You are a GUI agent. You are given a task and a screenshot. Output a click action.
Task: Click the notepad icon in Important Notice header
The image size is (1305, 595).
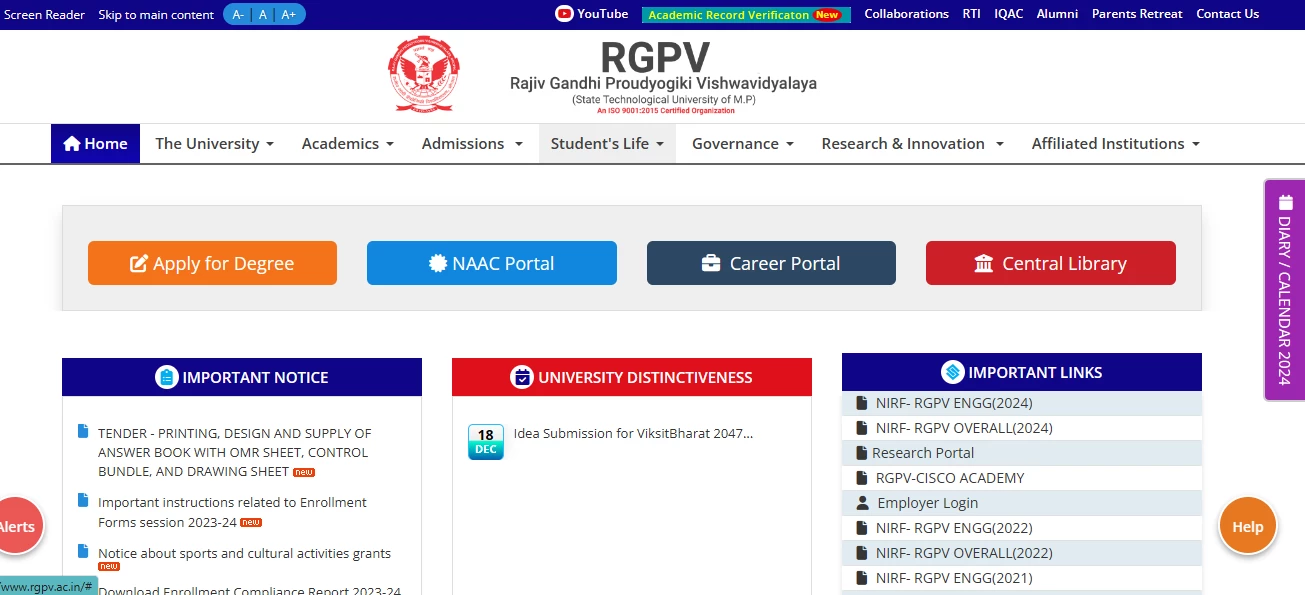coord(165,377)
